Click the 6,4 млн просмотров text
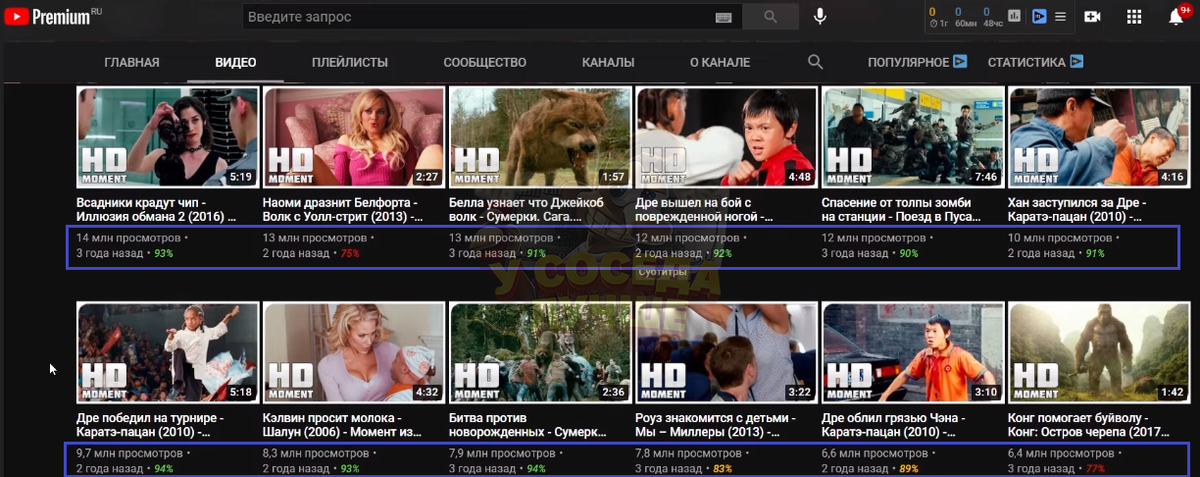The image size is (1200, 477). click(x=1062, y=453)
